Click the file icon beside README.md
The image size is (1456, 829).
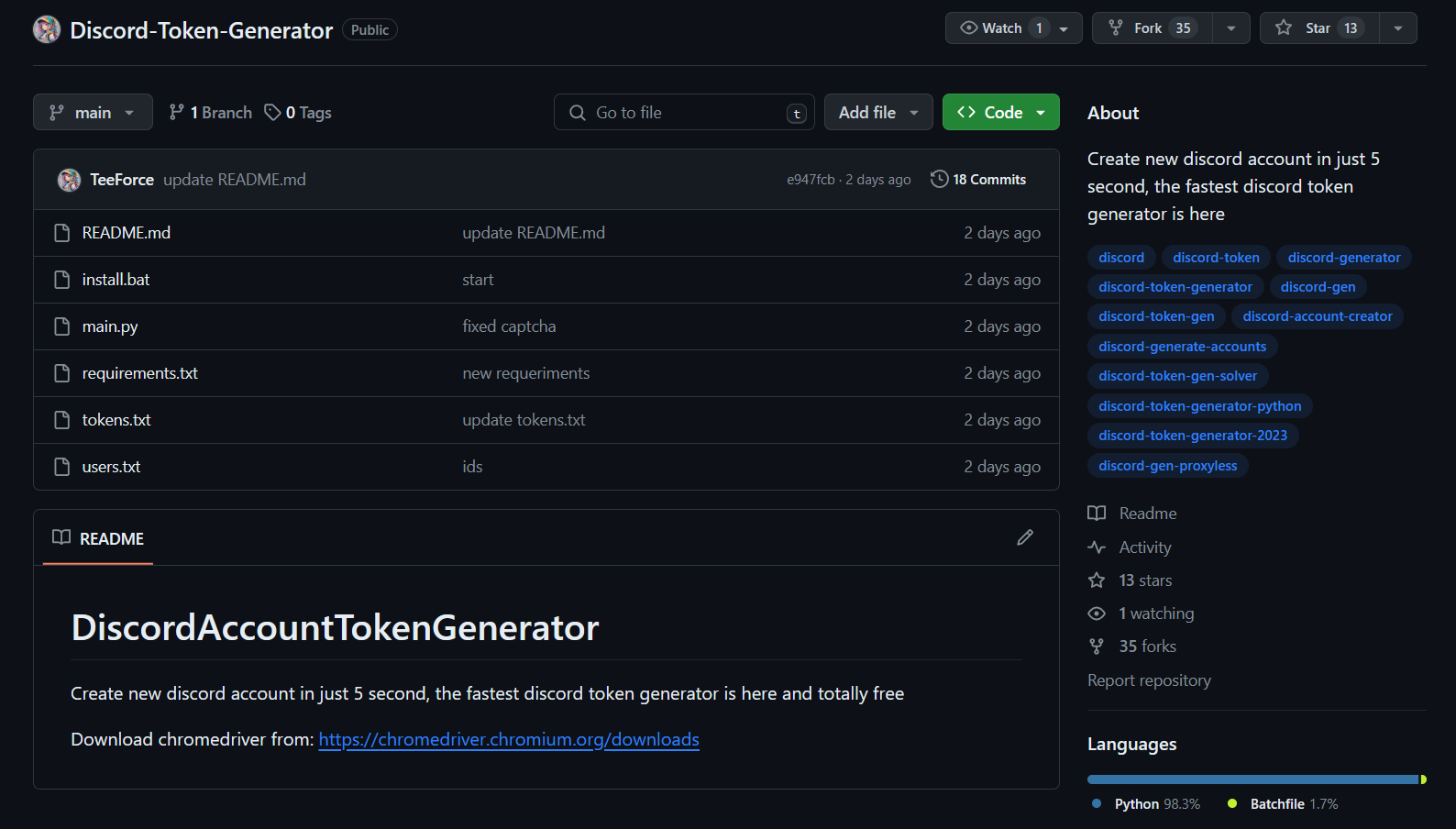point(61,233)
